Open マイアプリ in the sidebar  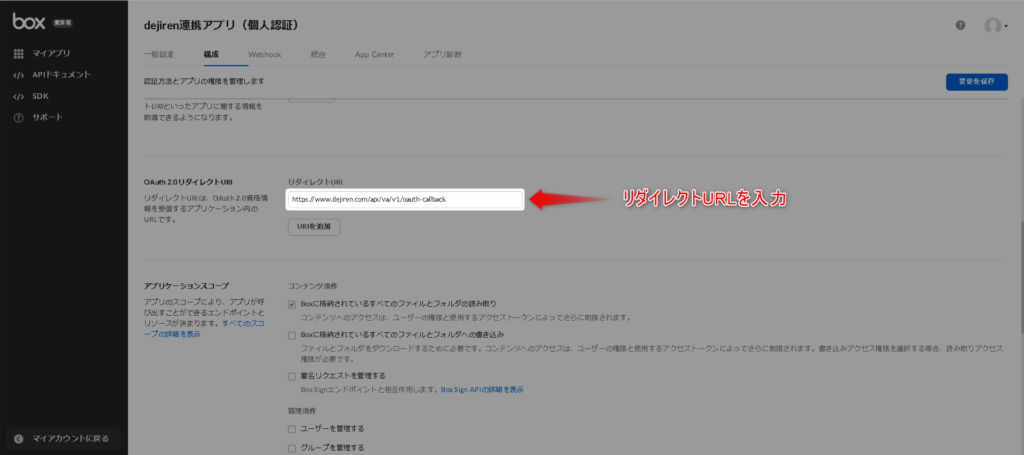[x=52, y=54]
